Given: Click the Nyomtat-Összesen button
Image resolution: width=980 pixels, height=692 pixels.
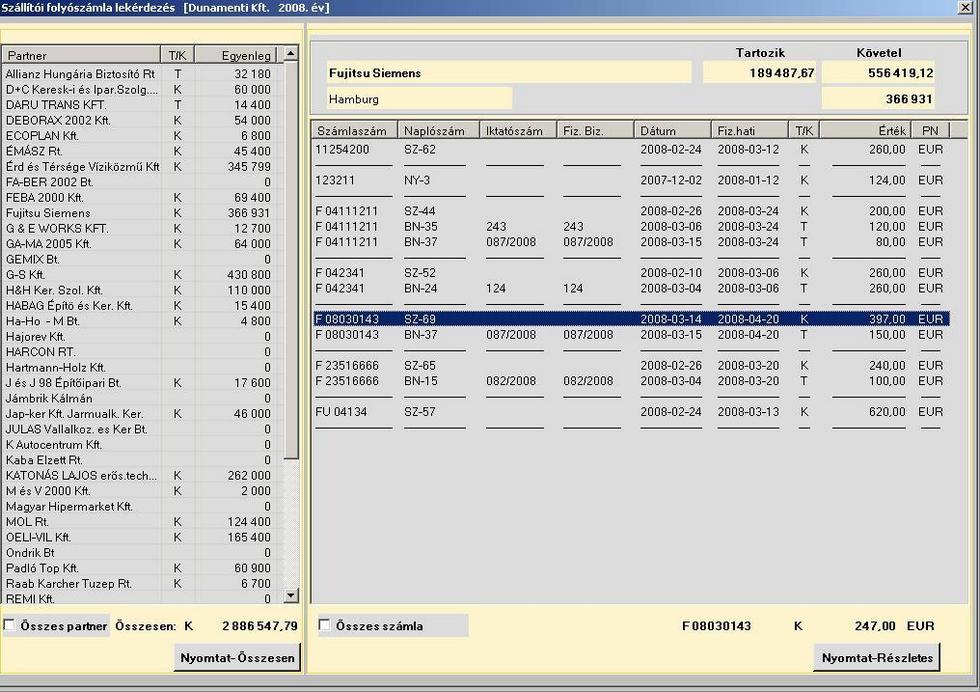Looking at the screenshot, I should [x=238, y=658].
